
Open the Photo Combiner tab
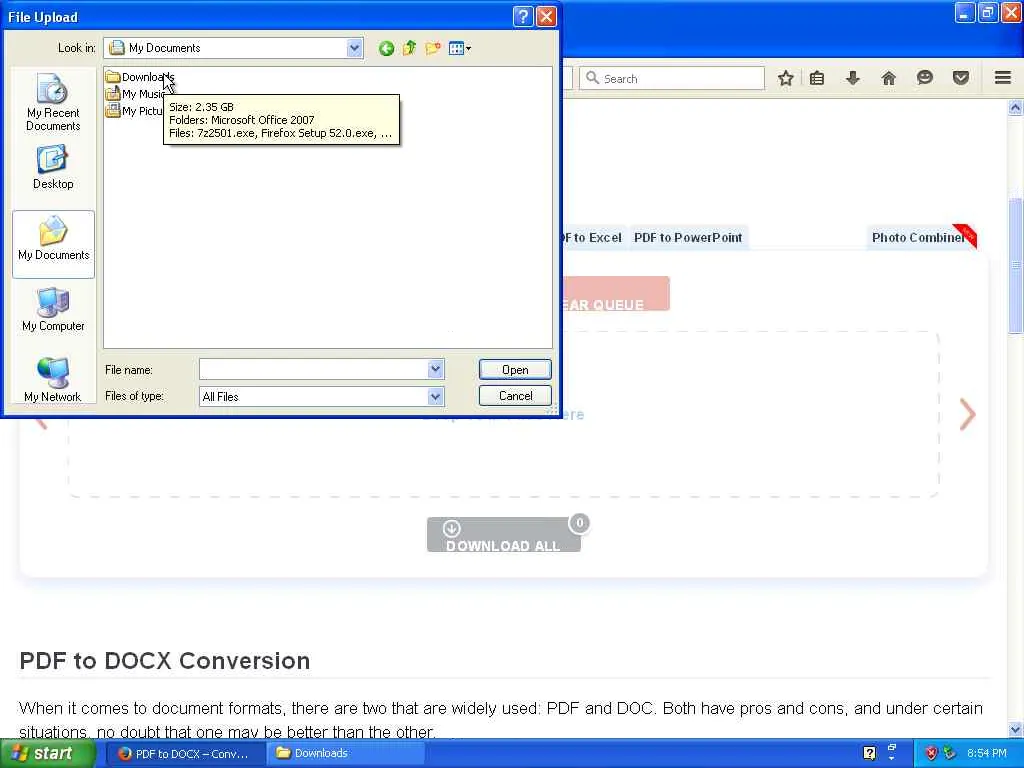(x=922, y=238)
